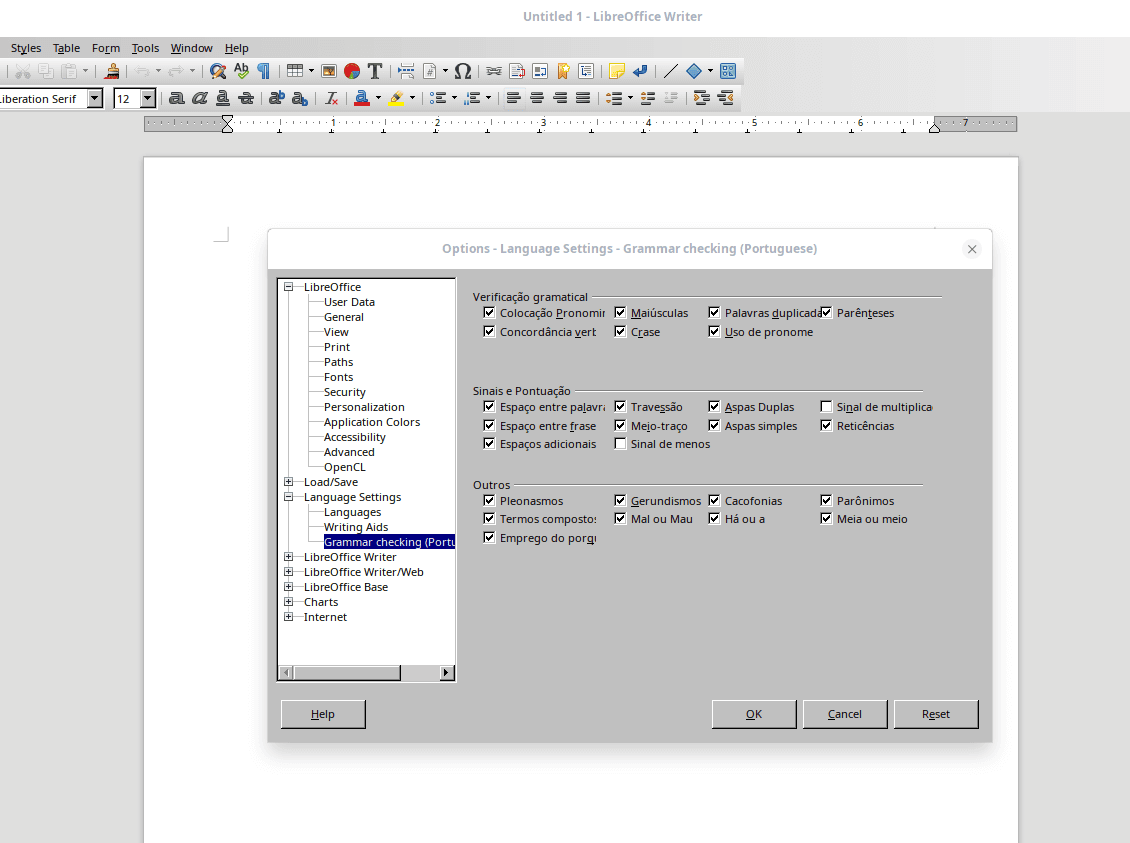The width and height of the screenshot is (1130, 843).
Task: Expand the Load/Save tree node
Action: [288, 482]
